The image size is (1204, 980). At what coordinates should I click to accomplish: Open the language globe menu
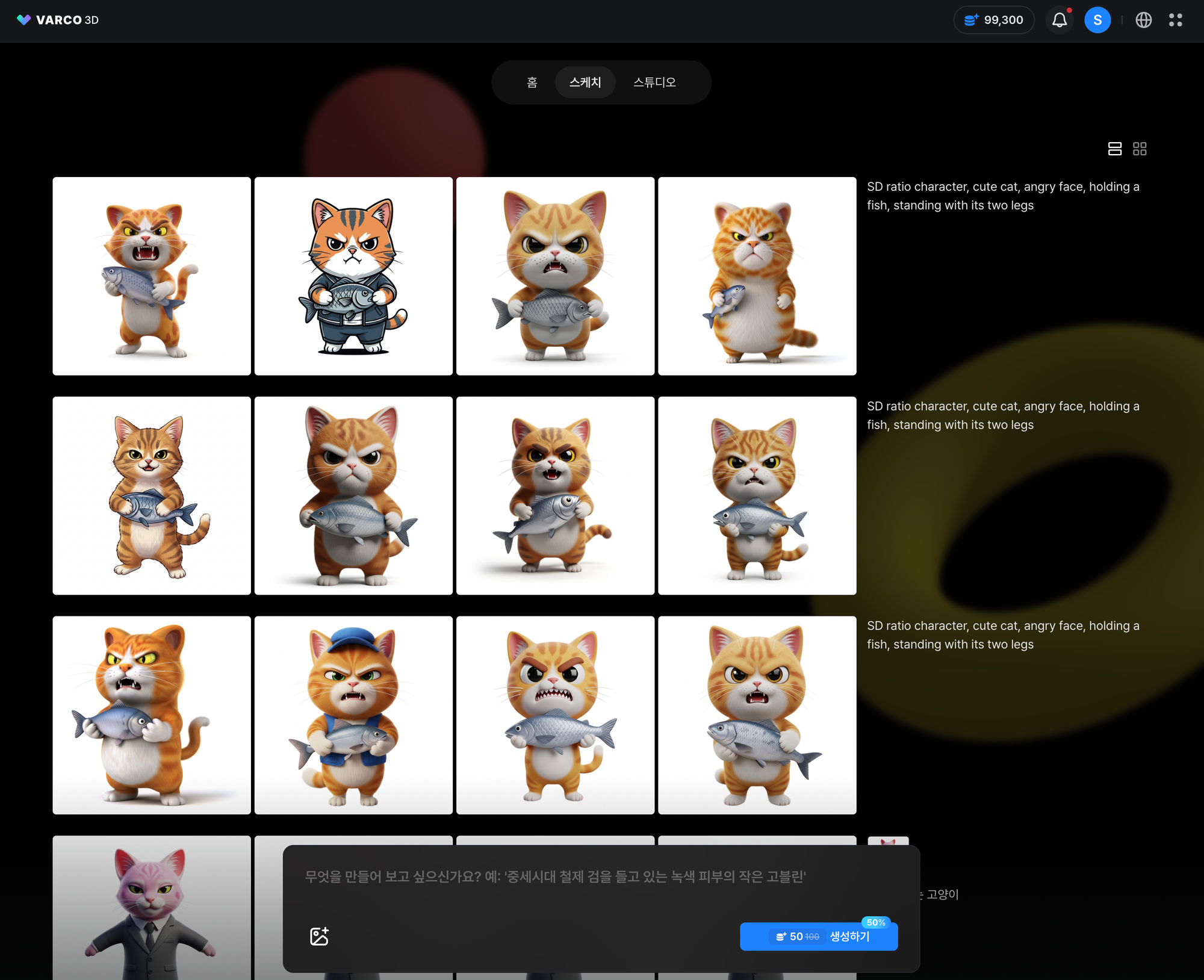tap(1143, 20)
